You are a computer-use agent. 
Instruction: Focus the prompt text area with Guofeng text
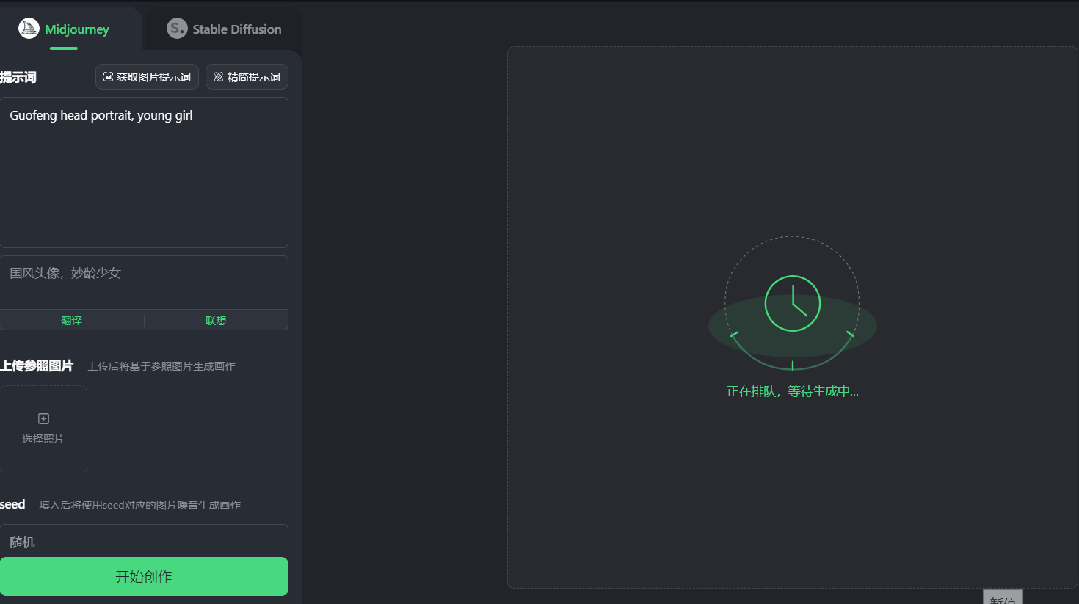[x=144, y=172]
